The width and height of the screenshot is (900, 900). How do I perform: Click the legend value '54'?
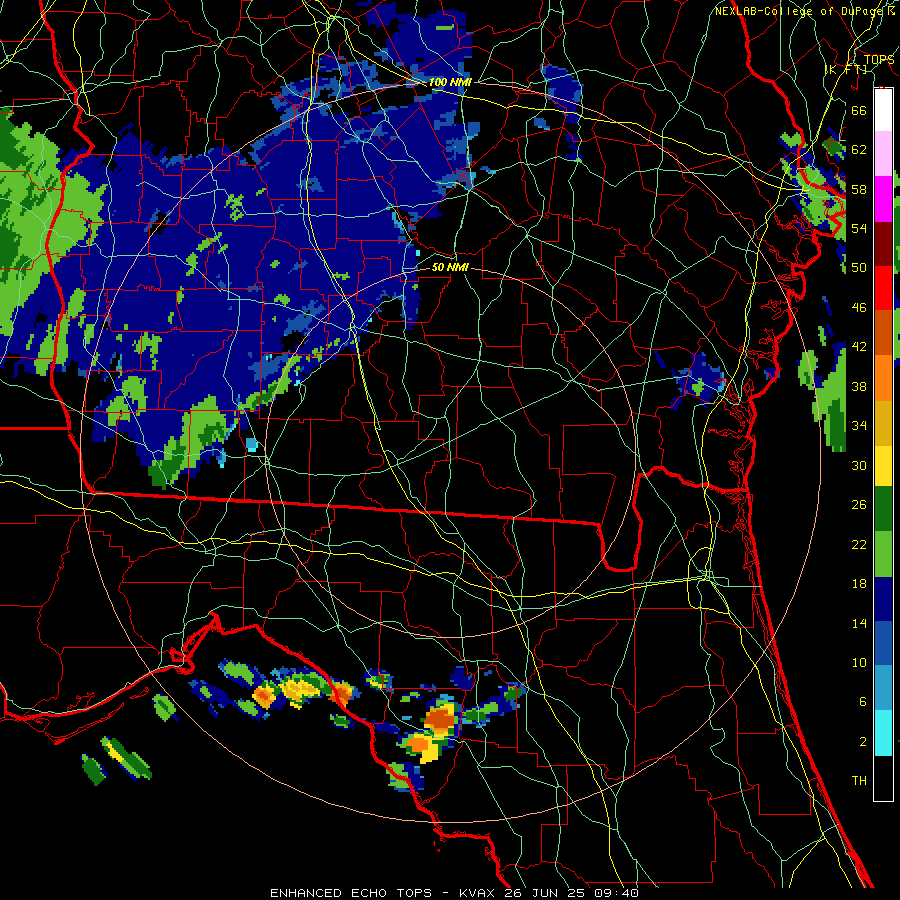859,228
